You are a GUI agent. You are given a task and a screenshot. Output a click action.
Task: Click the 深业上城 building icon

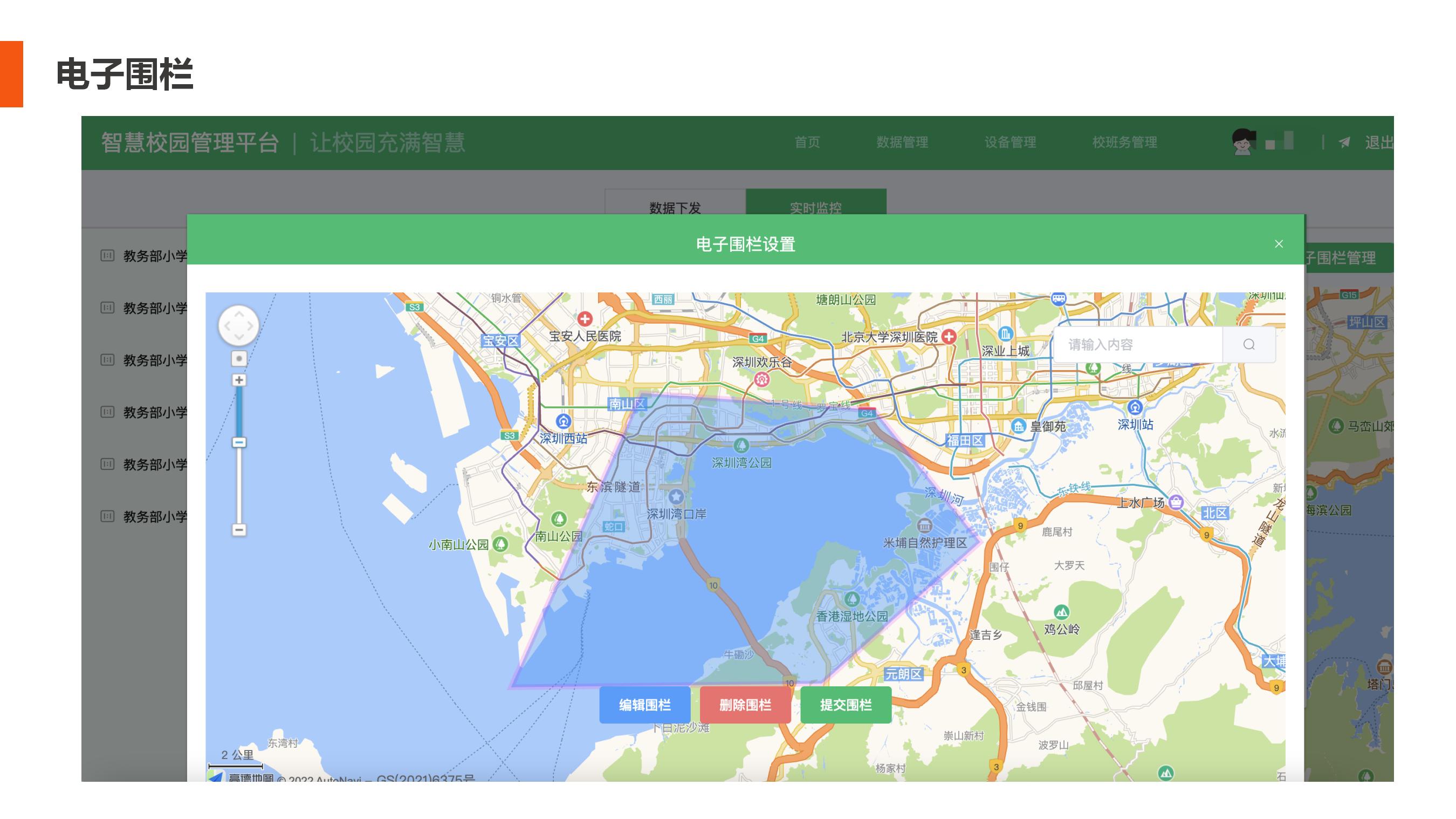coord(1006,334)
